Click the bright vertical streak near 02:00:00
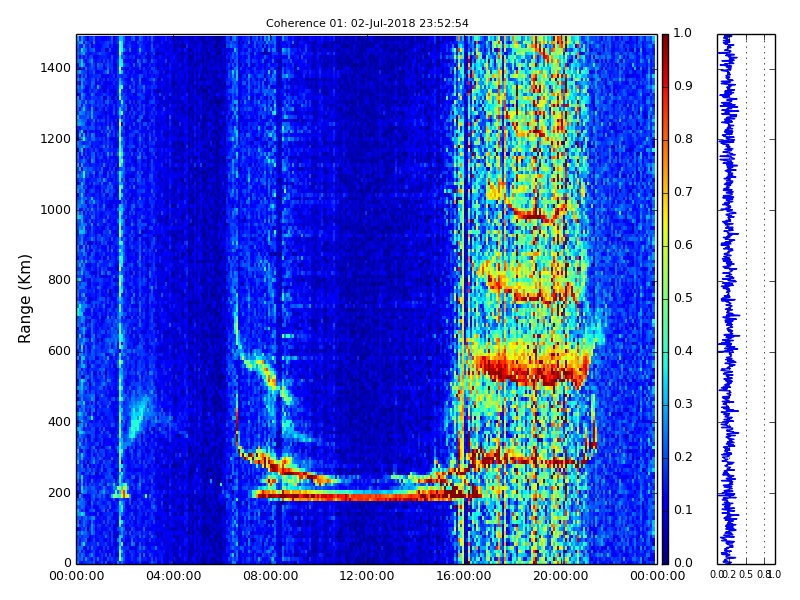 point(120,299)
